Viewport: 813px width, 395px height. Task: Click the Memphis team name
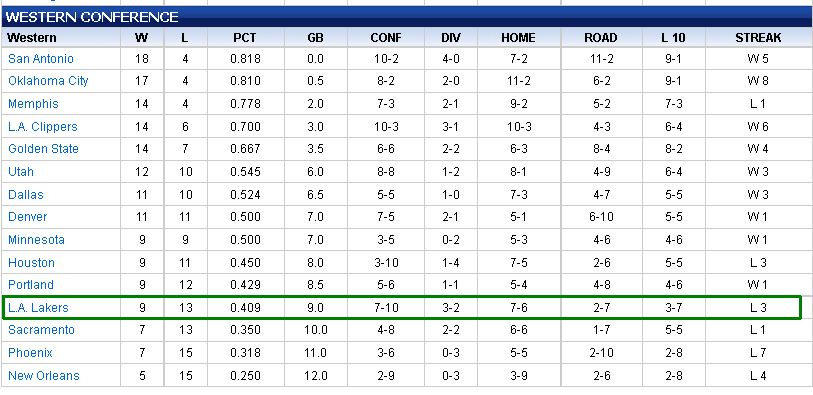pos(33,104)
